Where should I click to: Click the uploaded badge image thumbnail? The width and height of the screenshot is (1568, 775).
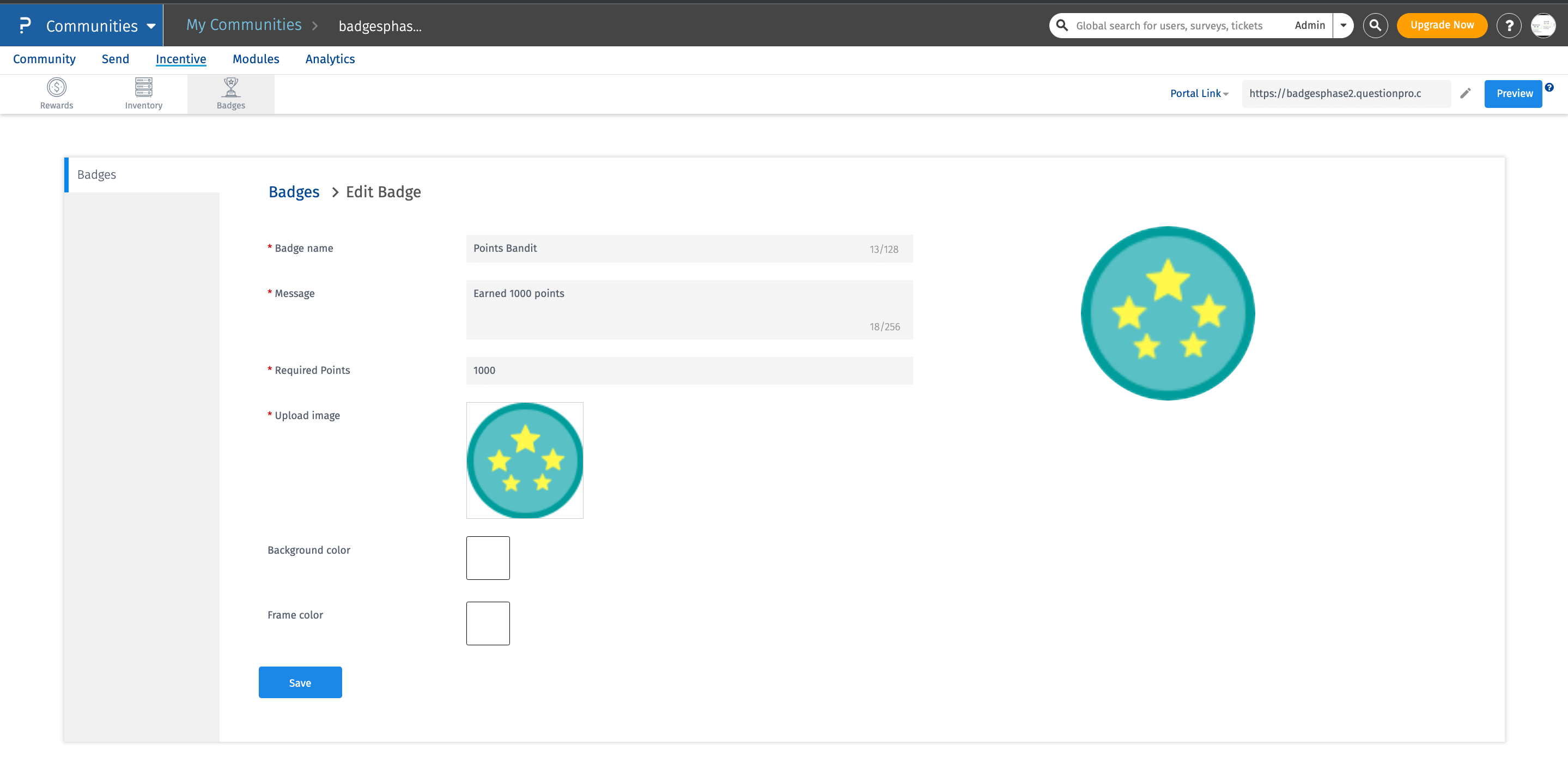pos(524,460)
